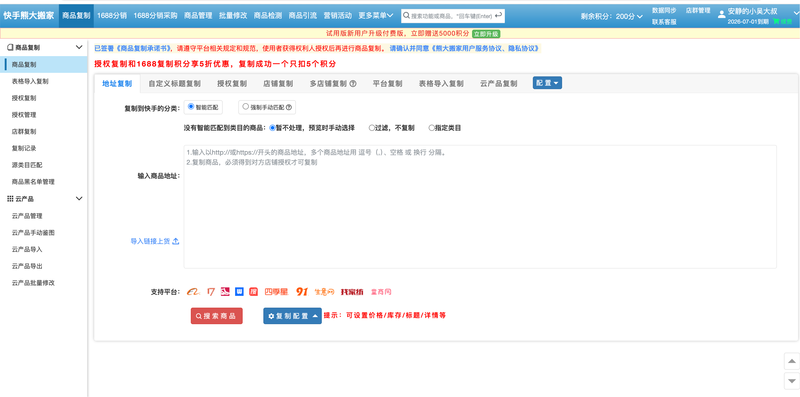Viewport: 800px width, 397px height.
Task: Collapse the 商品复制 sidebar section
Action: point(79,47)
